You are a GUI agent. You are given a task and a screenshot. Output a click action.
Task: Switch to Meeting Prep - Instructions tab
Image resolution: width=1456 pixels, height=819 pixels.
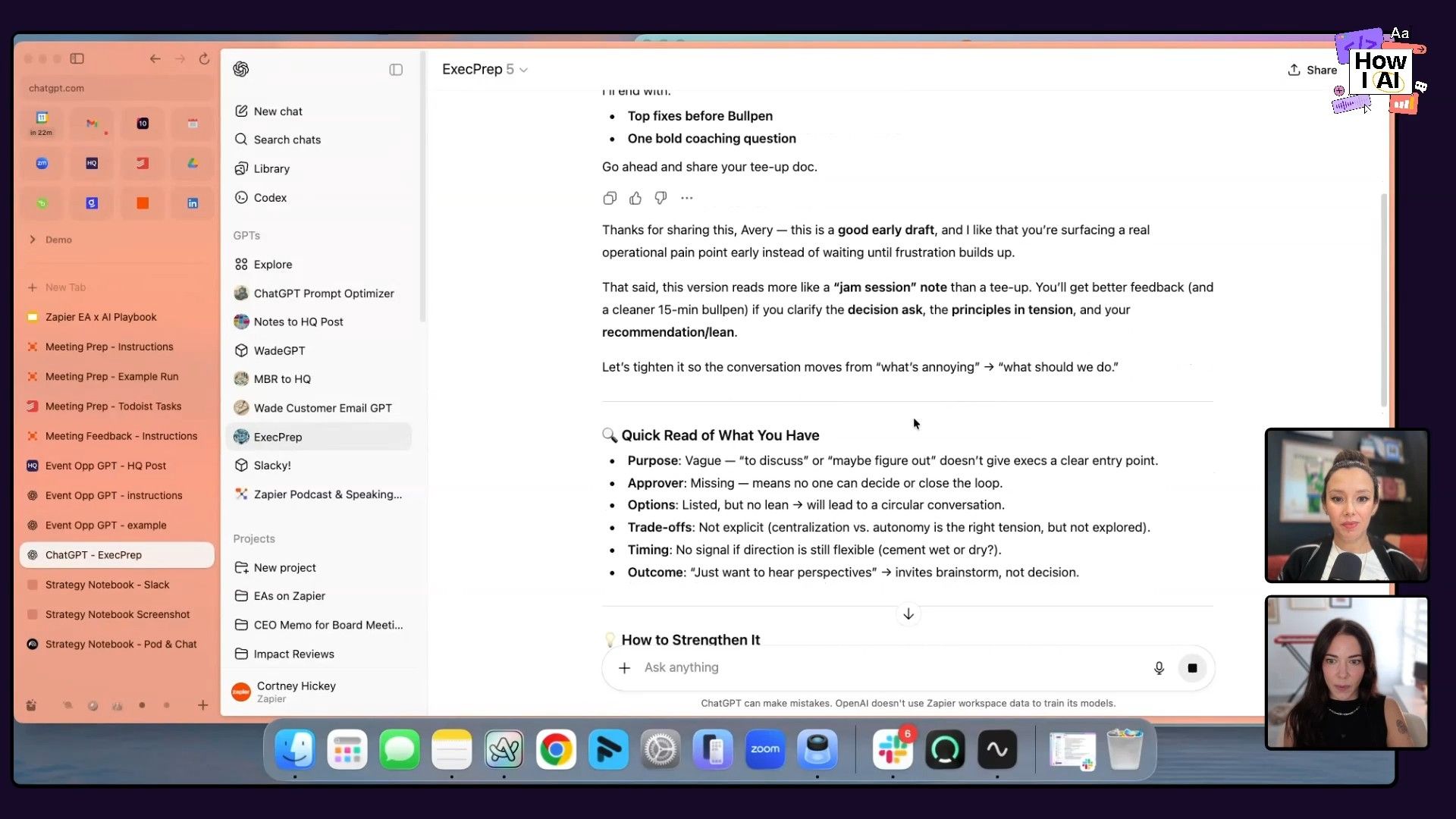pos(118,347)
